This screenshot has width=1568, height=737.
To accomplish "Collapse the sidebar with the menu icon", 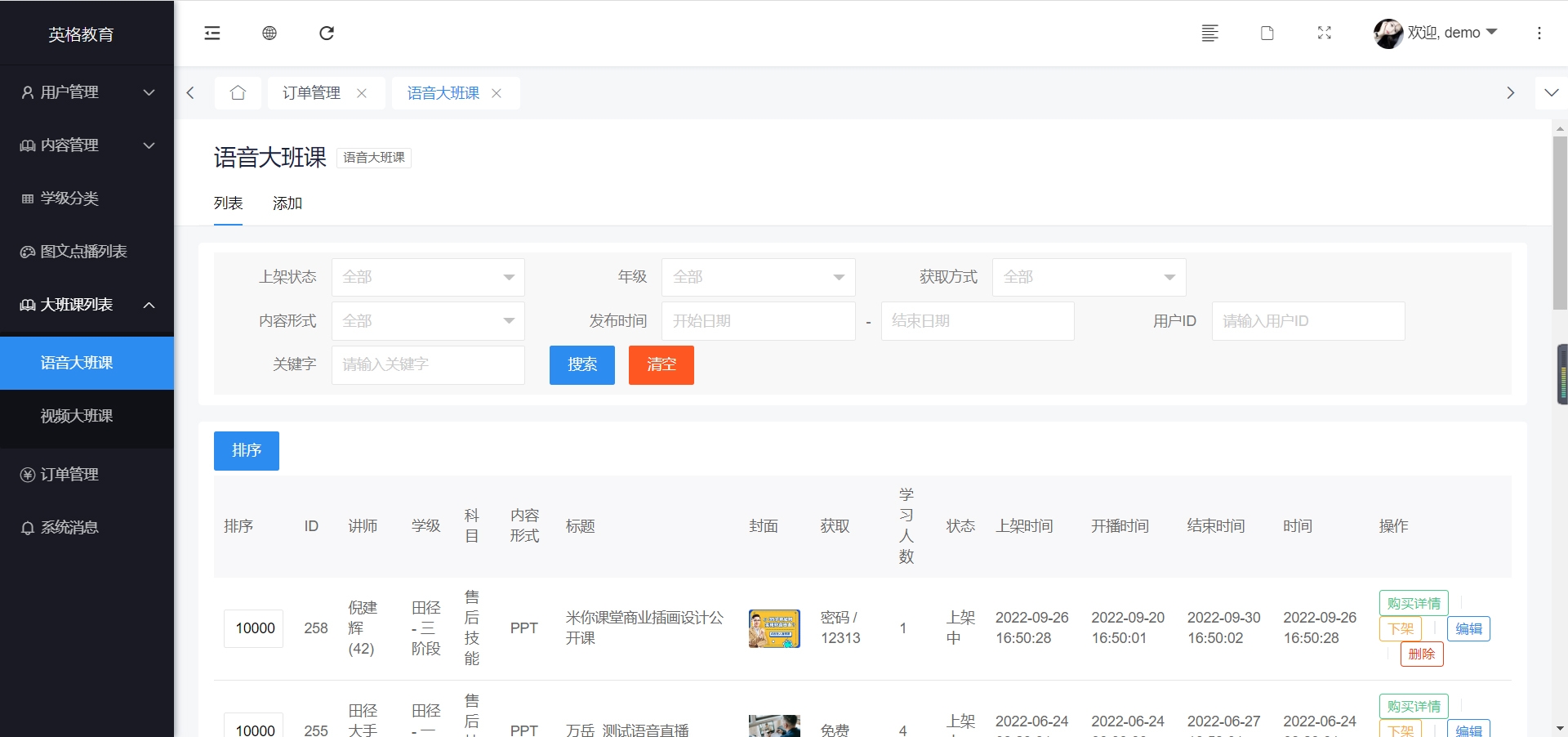I will coord(212,33).
